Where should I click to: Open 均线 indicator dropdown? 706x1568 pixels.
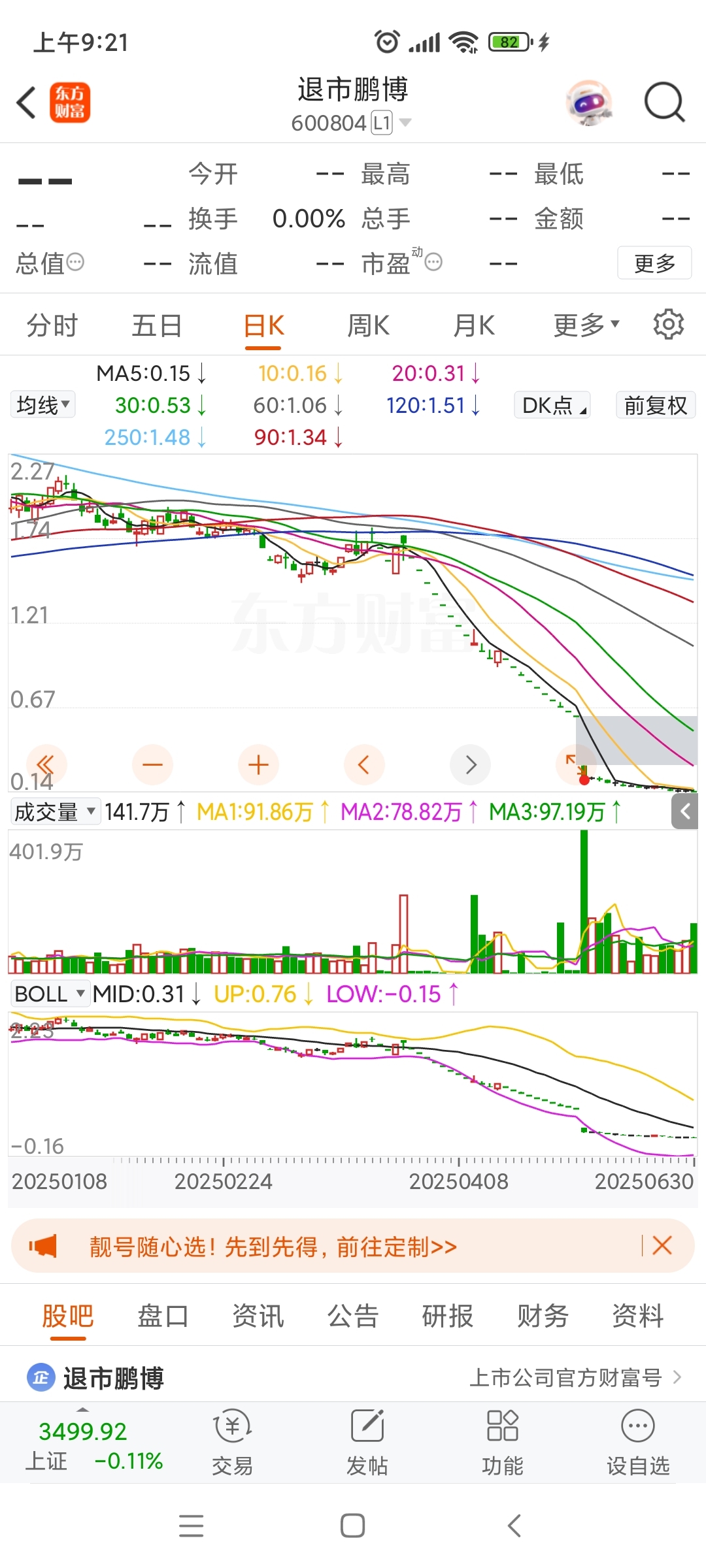tap(42, 404)
